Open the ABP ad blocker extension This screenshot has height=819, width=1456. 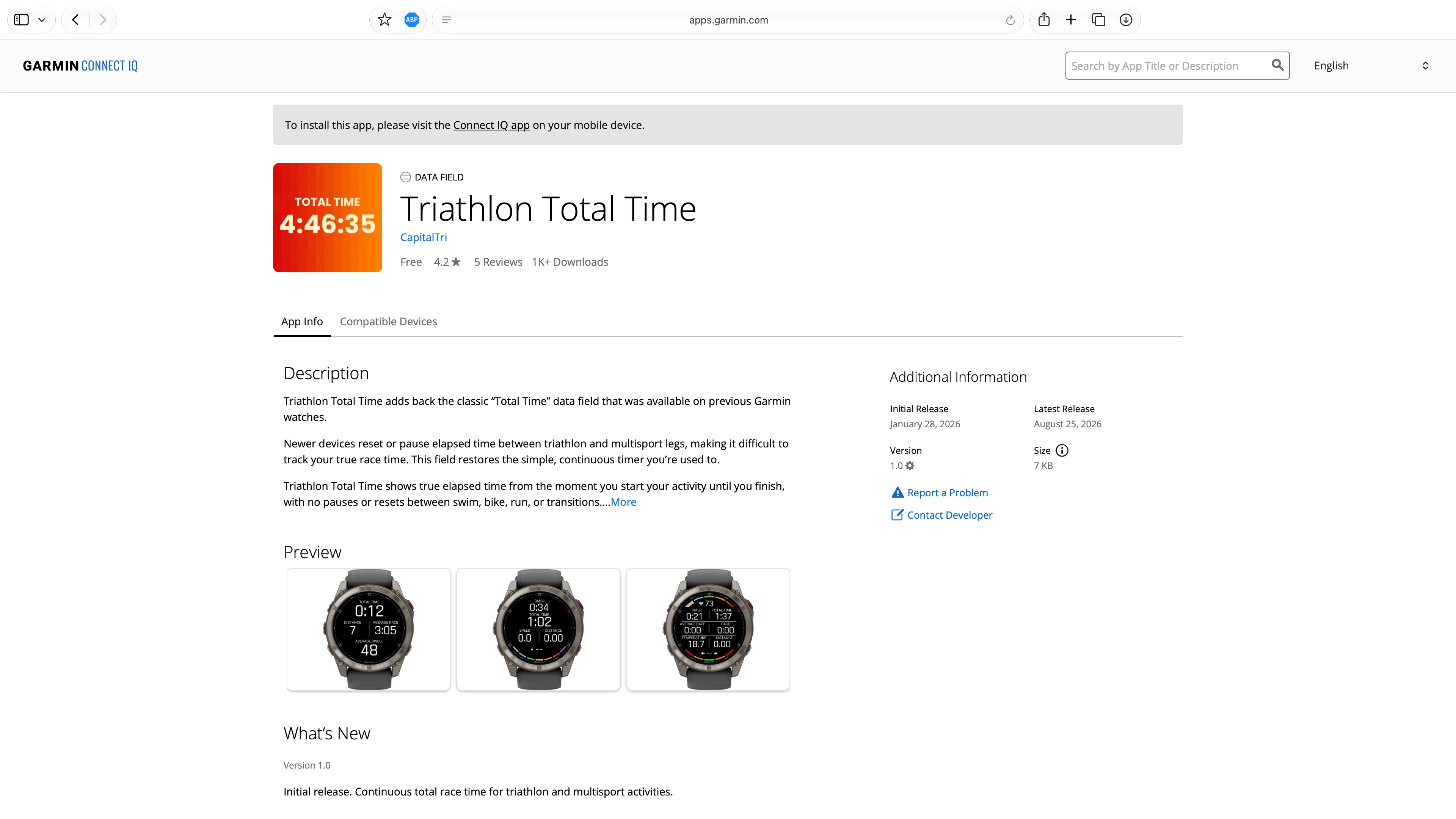(x=411, y=20)
